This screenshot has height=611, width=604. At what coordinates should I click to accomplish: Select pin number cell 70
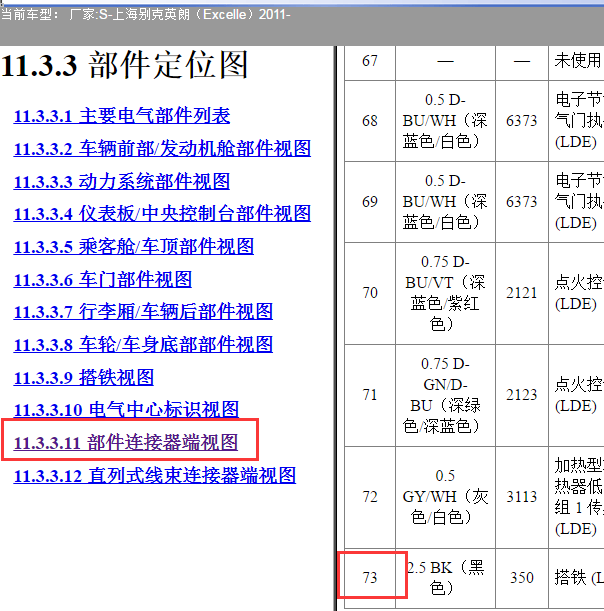(370, 293)
